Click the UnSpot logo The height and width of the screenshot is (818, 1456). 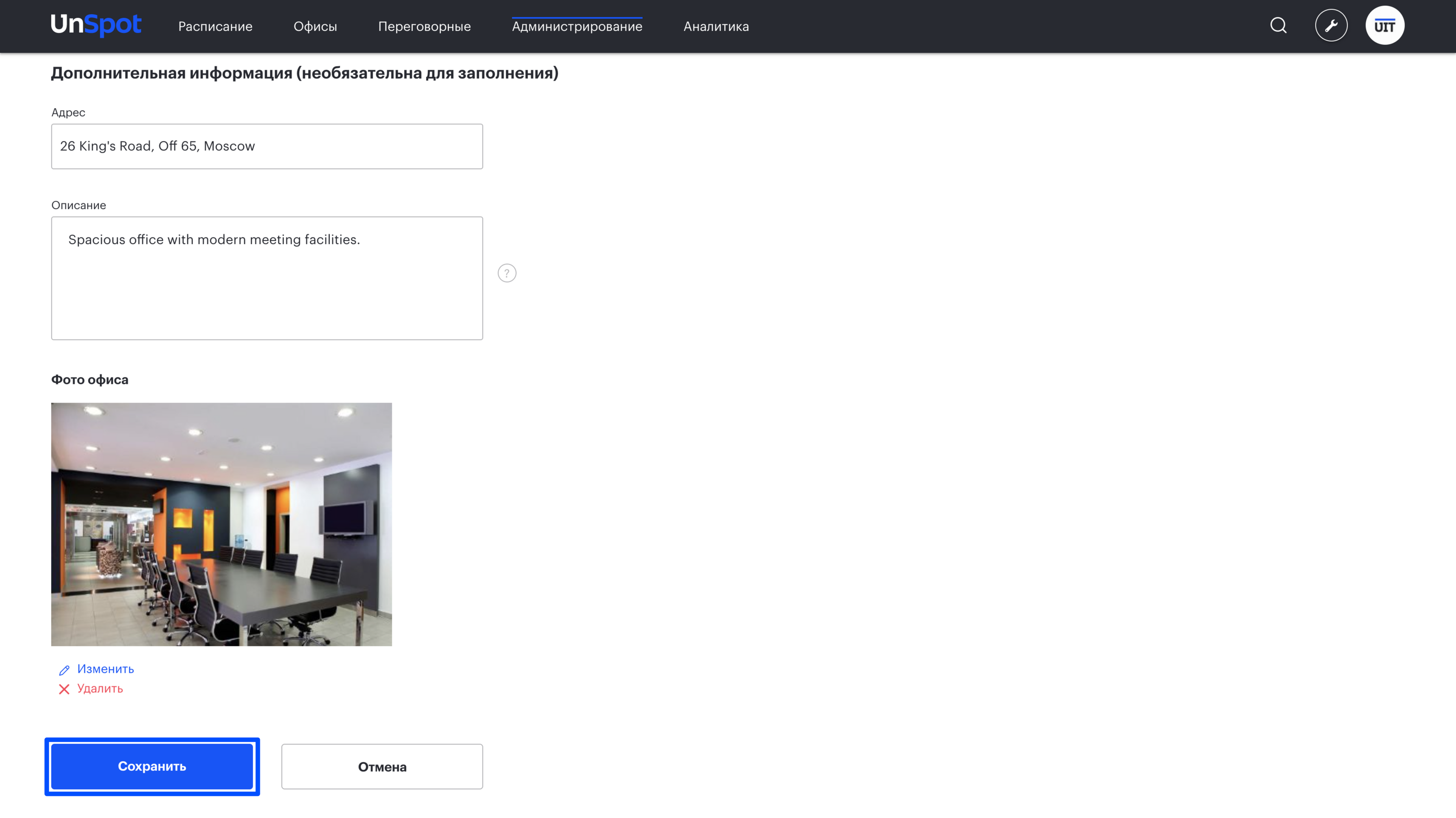coord(96,25)
